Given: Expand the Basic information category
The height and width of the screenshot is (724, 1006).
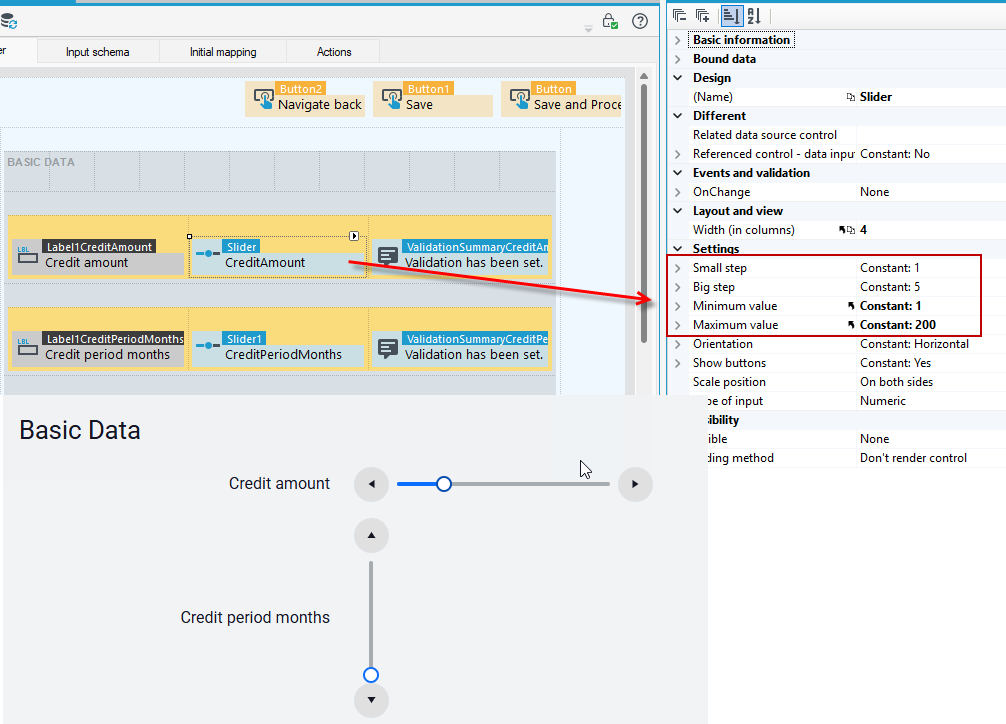Looking at the screenshot, I should coord(678,40).
